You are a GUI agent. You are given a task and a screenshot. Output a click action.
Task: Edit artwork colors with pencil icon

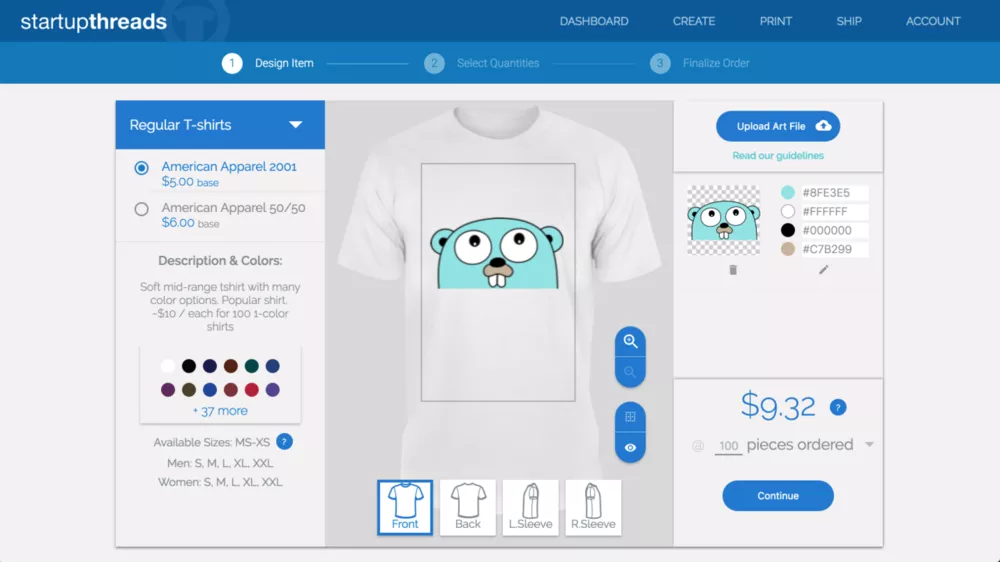click(824, 270)
